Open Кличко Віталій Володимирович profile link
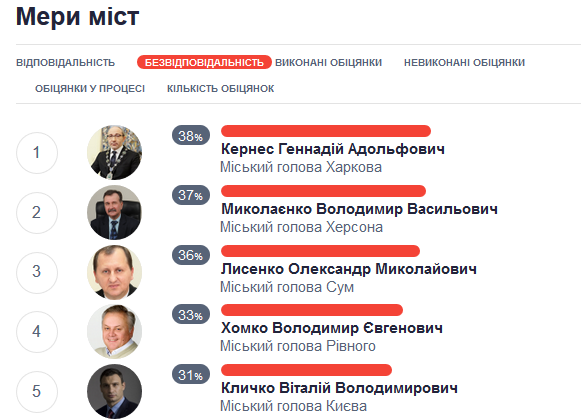 [x=339, y=388]
